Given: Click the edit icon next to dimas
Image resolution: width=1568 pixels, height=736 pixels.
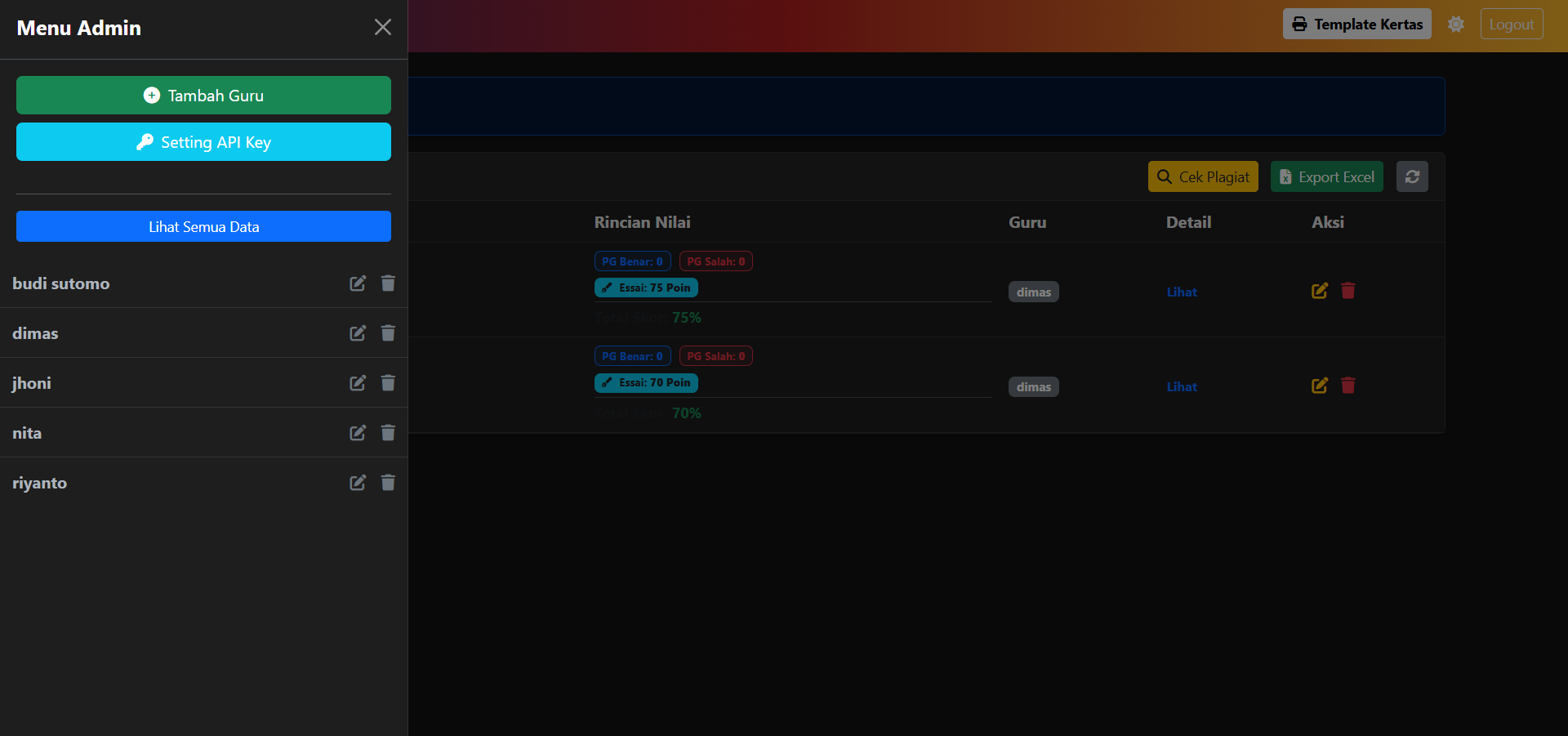Looking at the screenshot, I should (x=358, y=333).
